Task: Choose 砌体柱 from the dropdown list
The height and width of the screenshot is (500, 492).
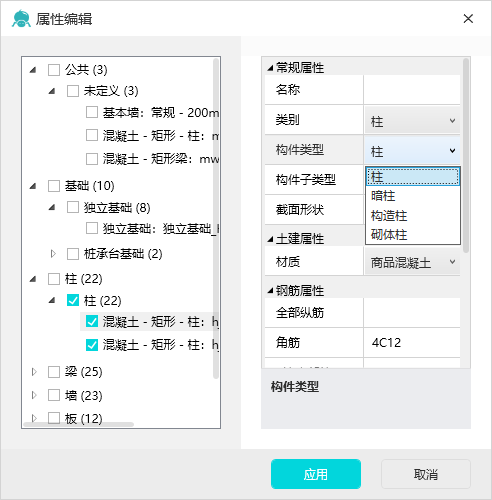Action: coord(413,235)
